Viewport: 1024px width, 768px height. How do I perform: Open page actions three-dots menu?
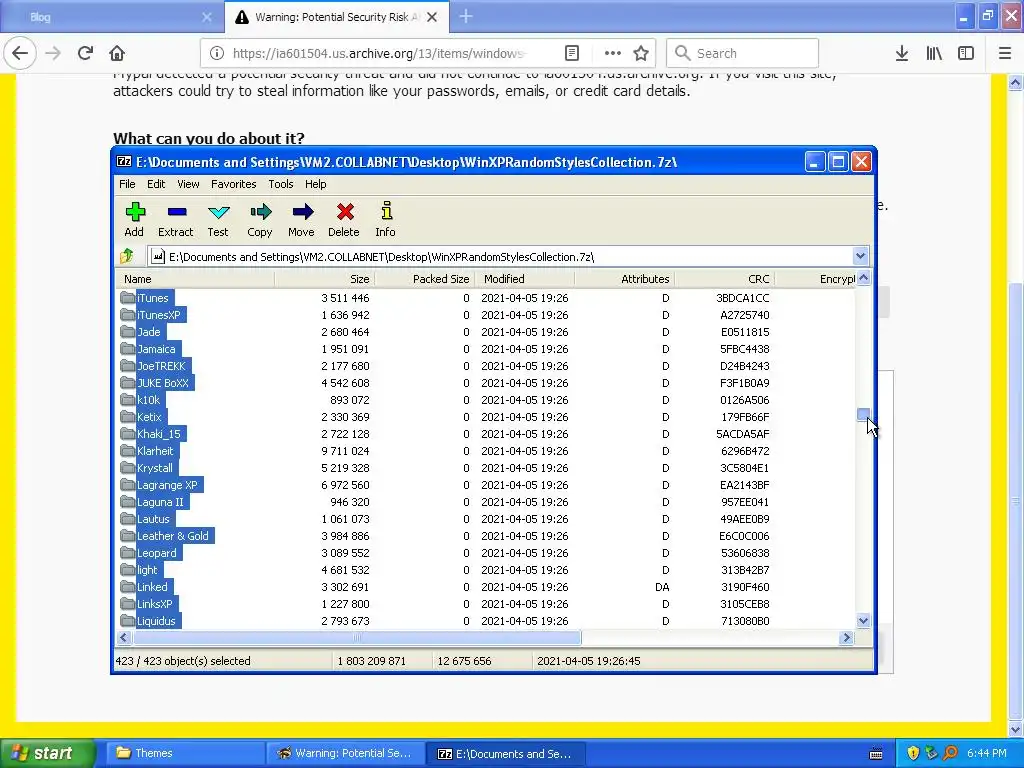613,54
